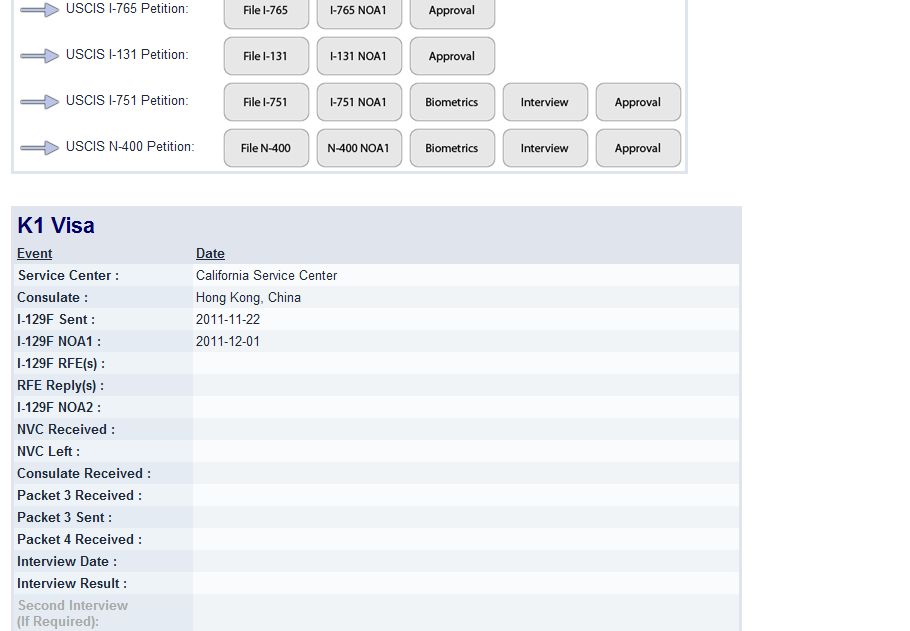Click the USCIS N-400 Petition label
Image resolution: width=910 pixels, height=631 pixels.
[130, 146]
